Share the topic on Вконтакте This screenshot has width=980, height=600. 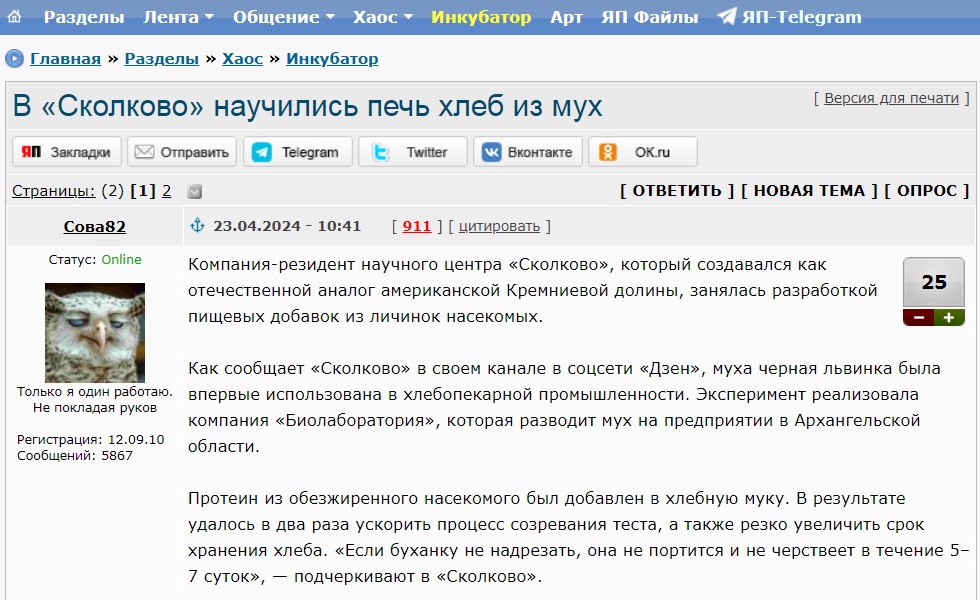pos(528,152)
